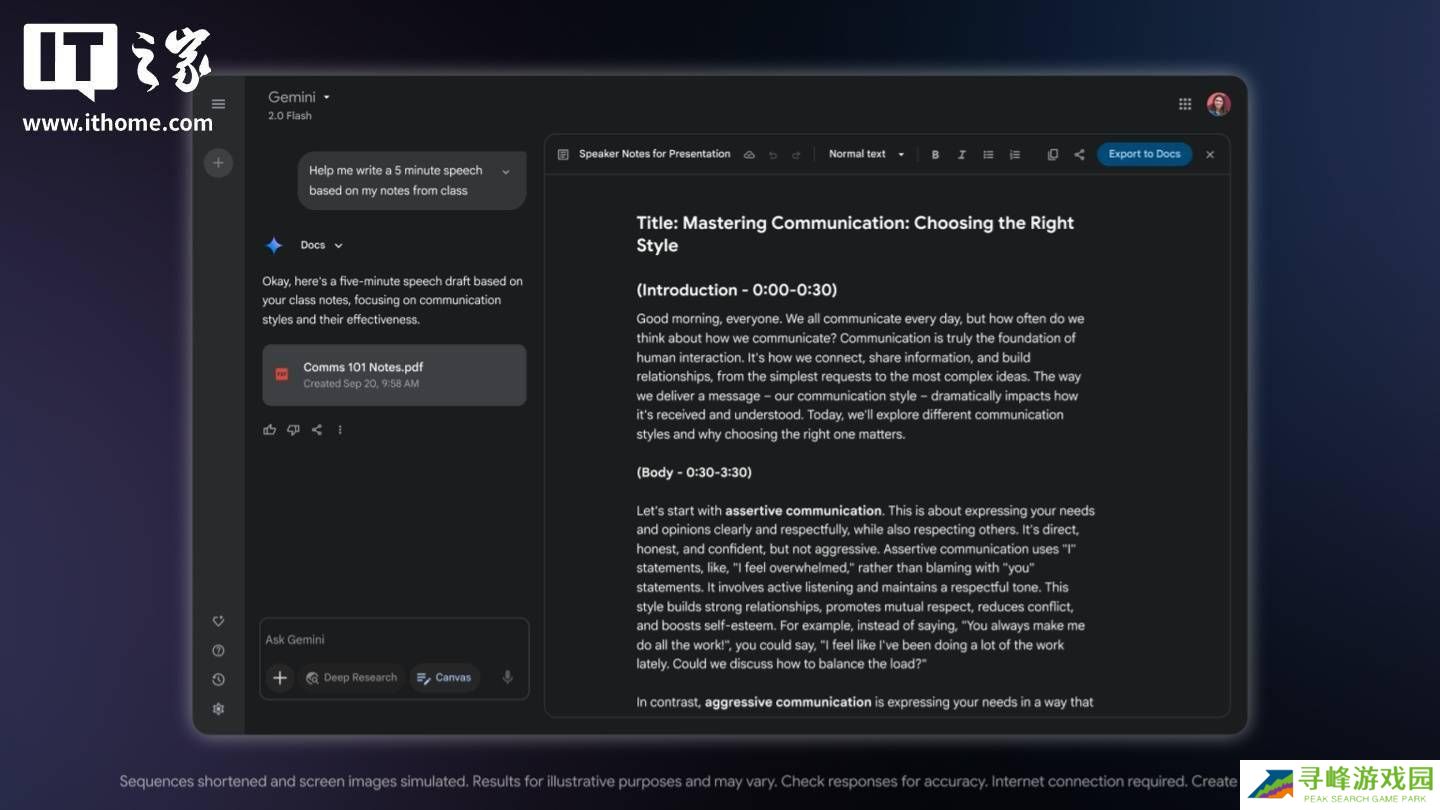The width and height of the screenshot is (1440, 810).
Task: Click the cloud saved status icon
Action: click(749, 155)
